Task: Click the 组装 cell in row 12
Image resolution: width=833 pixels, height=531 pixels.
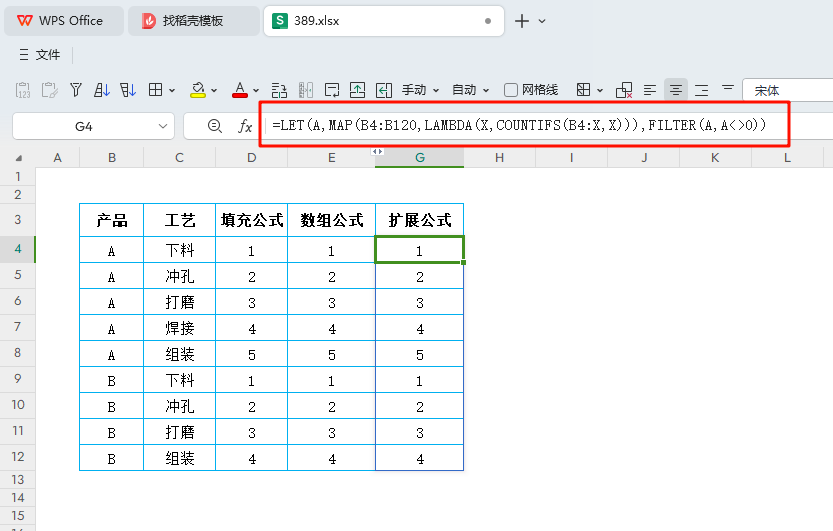Action: click(180, 458)
